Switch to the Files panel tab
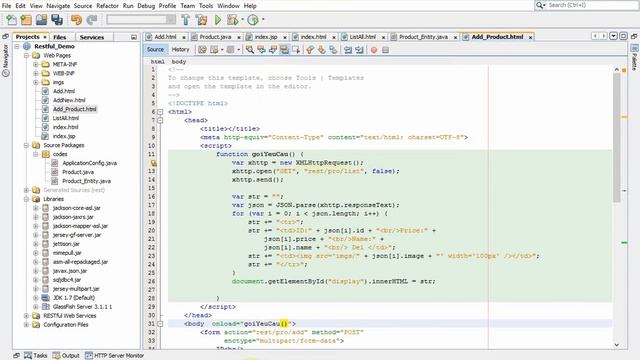Viewport: 640px width, 360px height. [60, 37]
